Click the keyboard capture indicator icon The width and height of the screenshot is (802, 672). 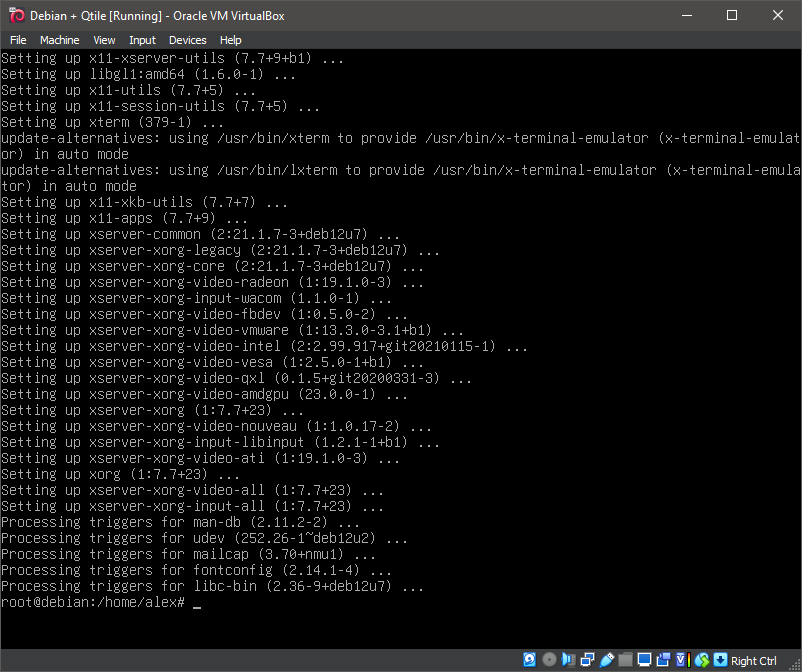pyautogui.click(x=720, y=659)
